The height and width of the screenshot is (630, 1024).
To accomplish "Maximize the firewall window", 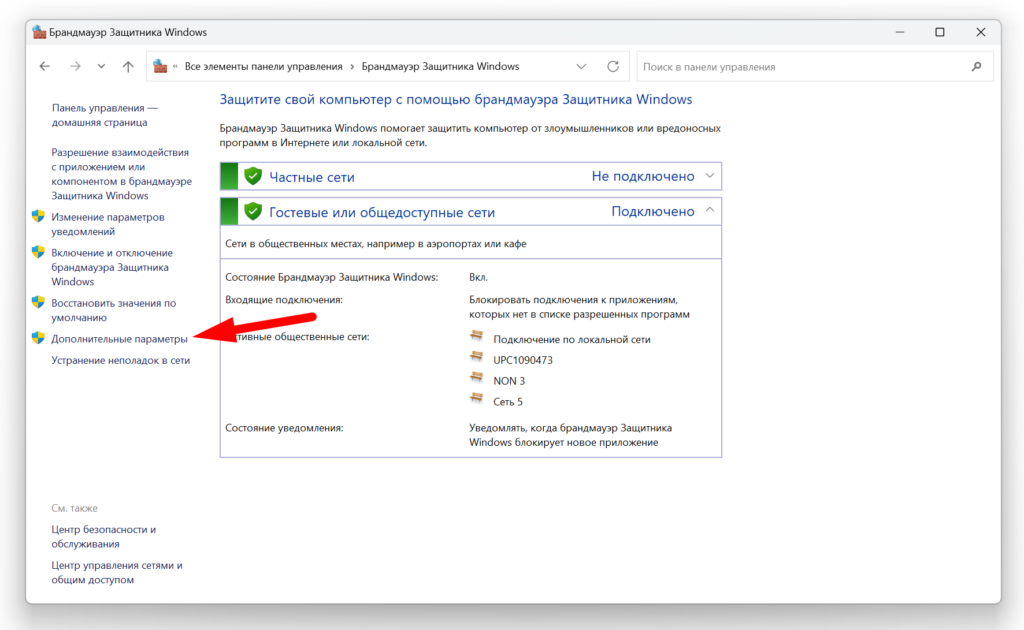I will pyautogui.click(x=940, y=32).
